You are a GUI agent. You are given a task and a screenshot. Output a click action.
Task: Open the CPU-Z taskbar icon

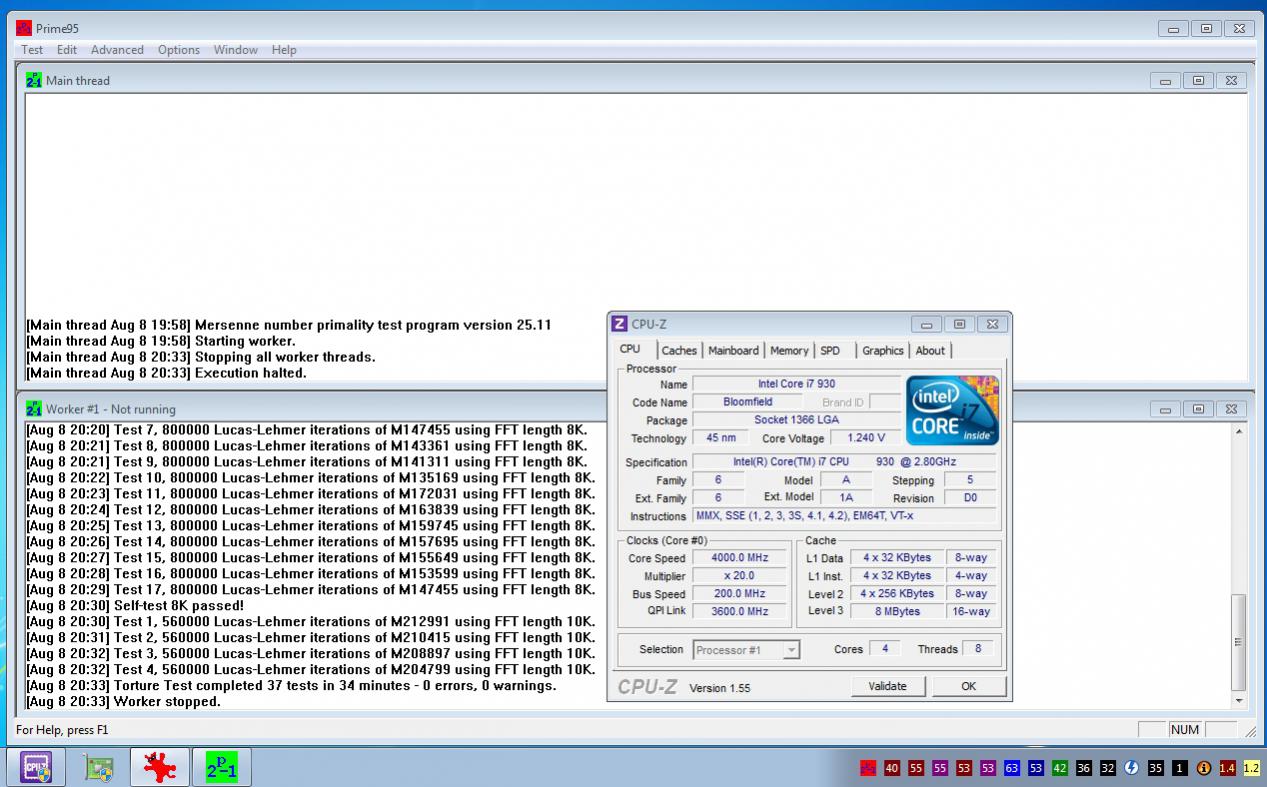pyautogui.click(x=36, y=767)
